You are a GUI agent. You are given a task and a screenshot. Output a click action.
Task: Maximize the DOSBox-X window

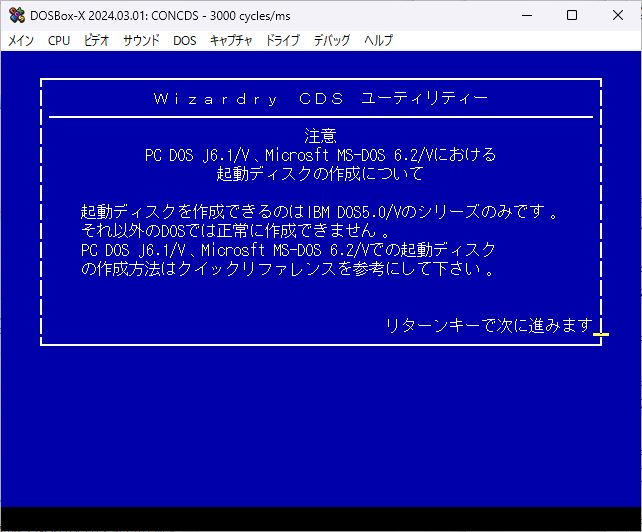[572, 16]
